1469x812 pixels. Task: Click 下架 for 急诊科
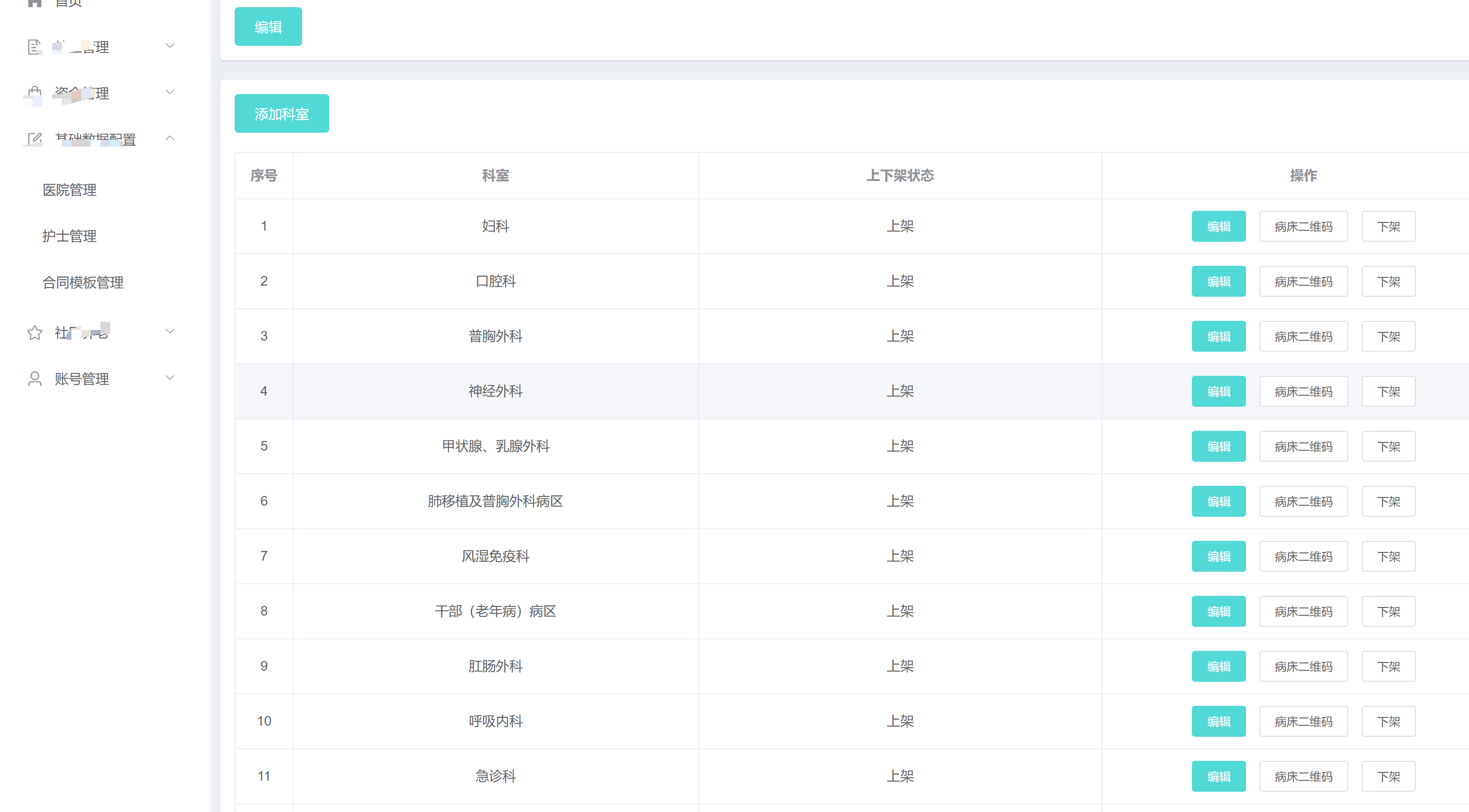(1388, 776)
